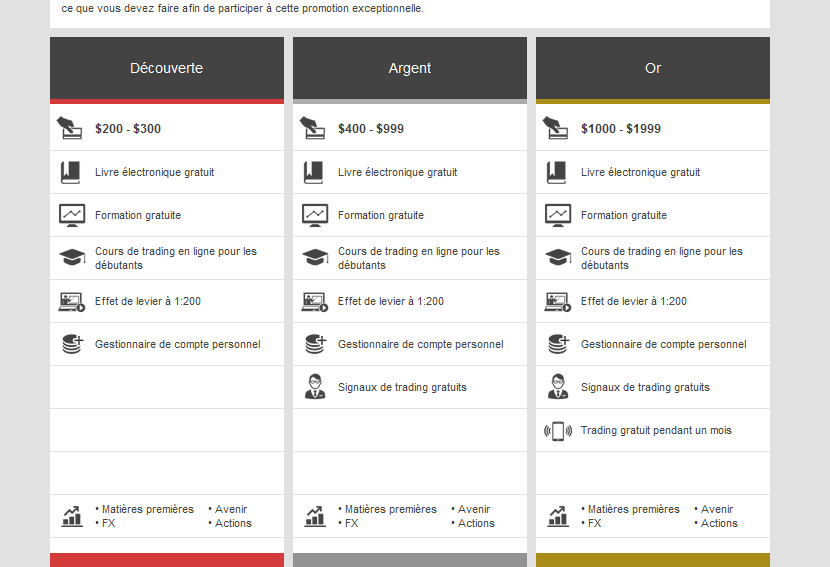Click the leverage video icon in Or column
The image size is (830, 567).
coord(557,302)
